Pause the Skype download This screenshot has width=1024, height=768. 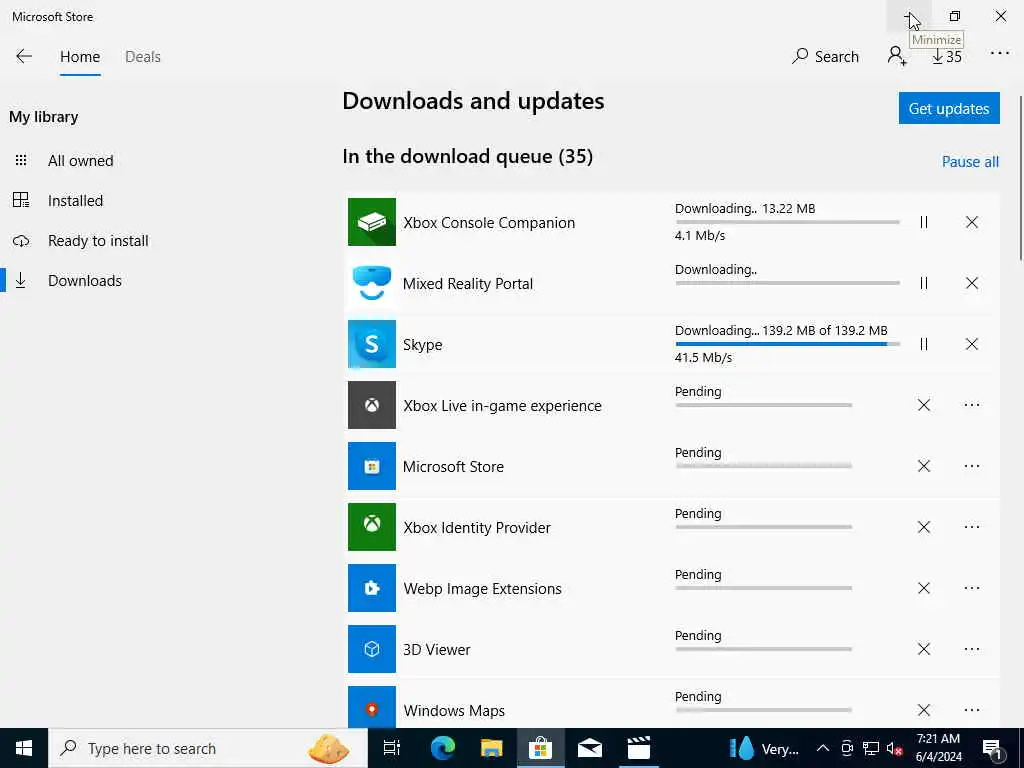(x=923, y=344)
